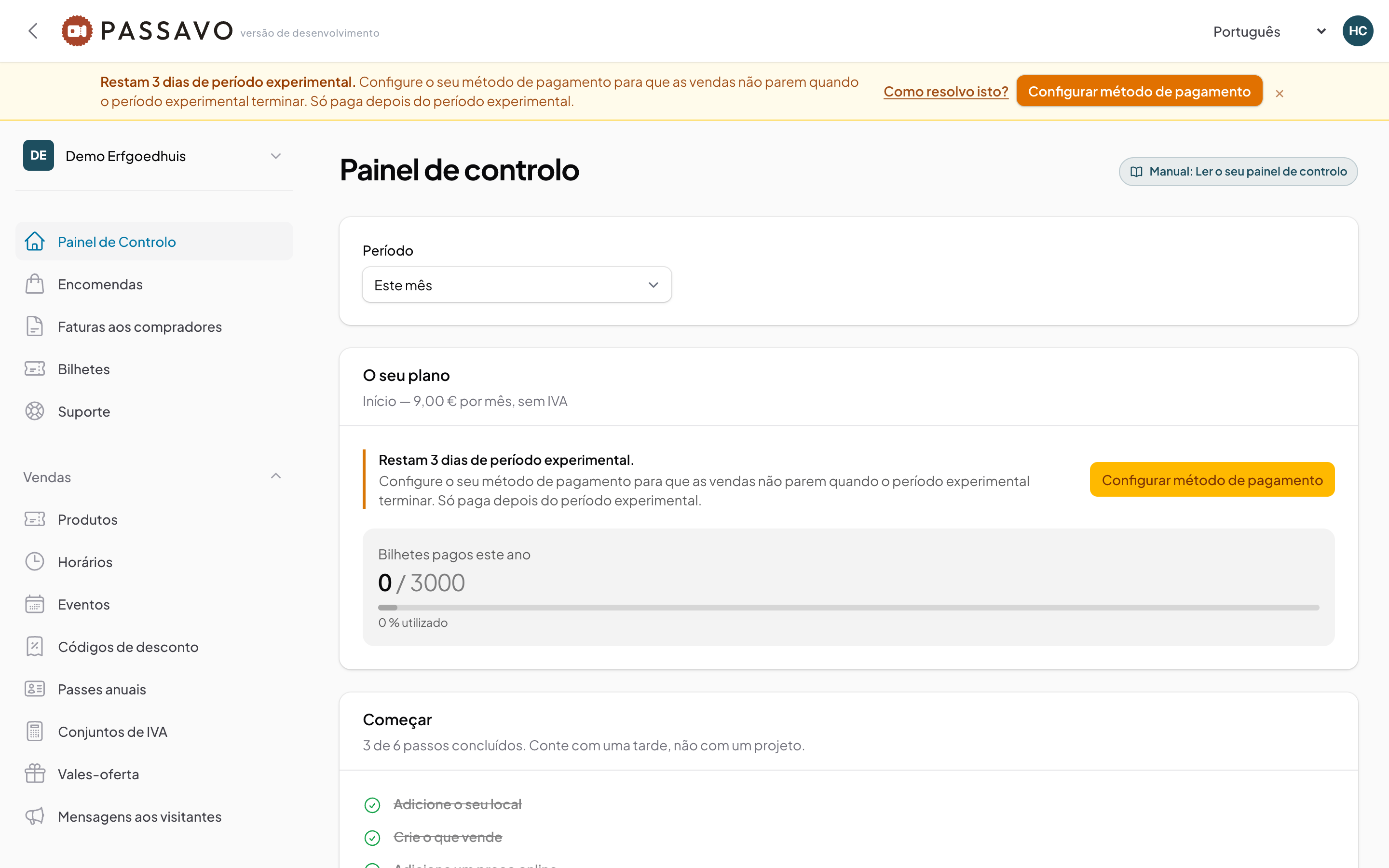Go to Passes anuais
The image size is (1389, 868).
click(x=154, y=689)
